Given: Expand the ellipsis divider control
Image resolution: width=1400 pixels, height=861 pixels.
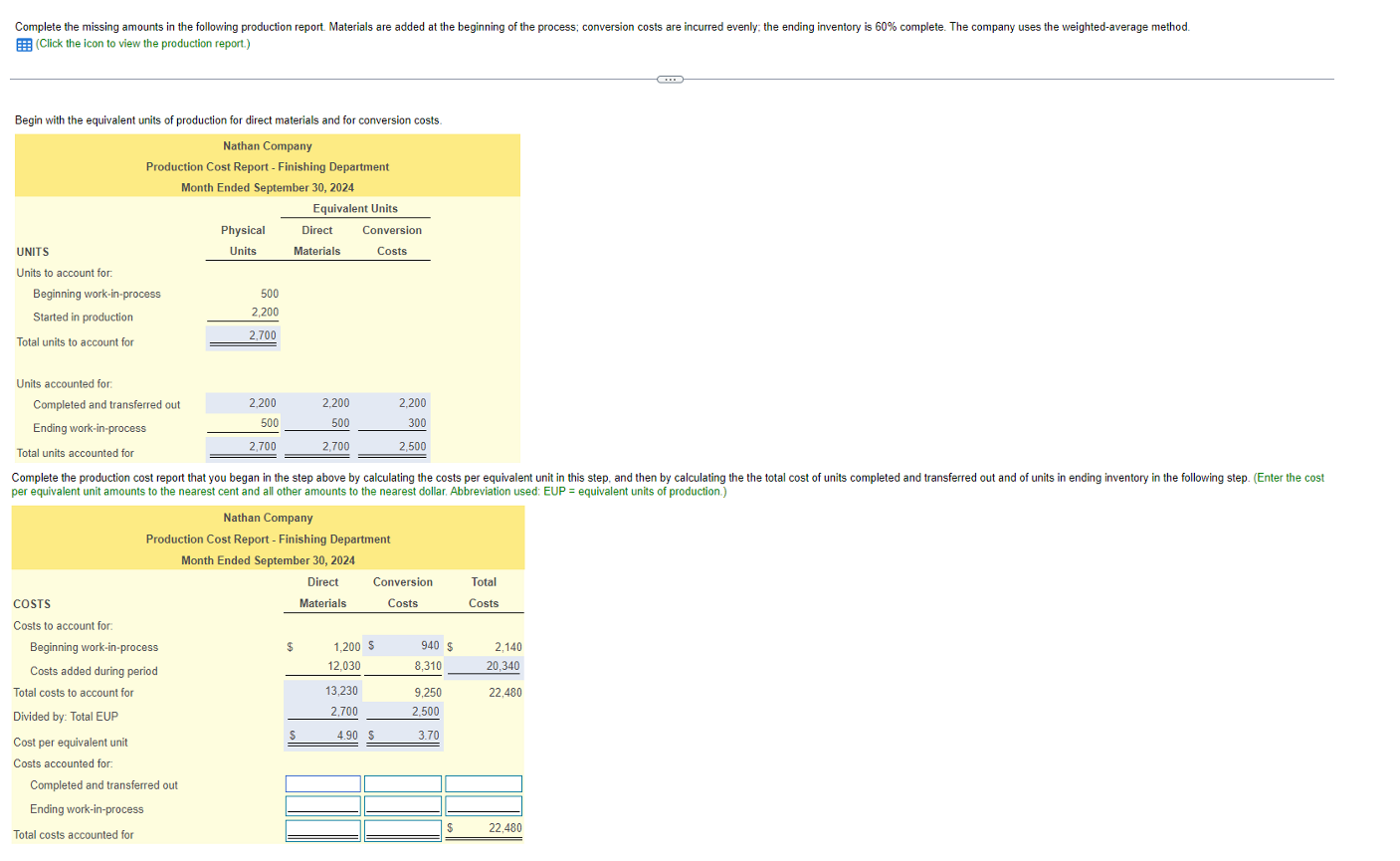Looking at the screenshot, I should (669, 78).
